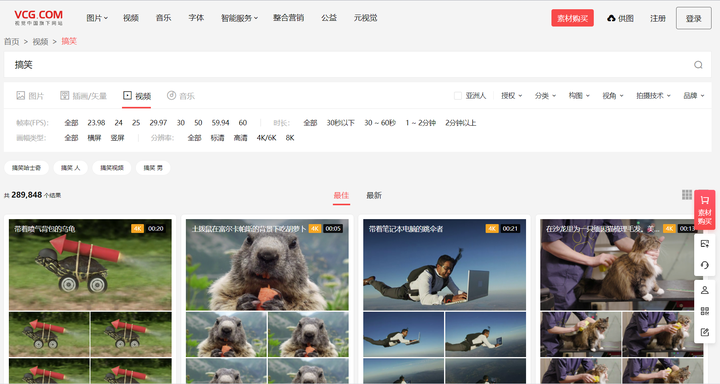Open 字体 in the top navigation
720x384 pixels.
tap(196, 18)
